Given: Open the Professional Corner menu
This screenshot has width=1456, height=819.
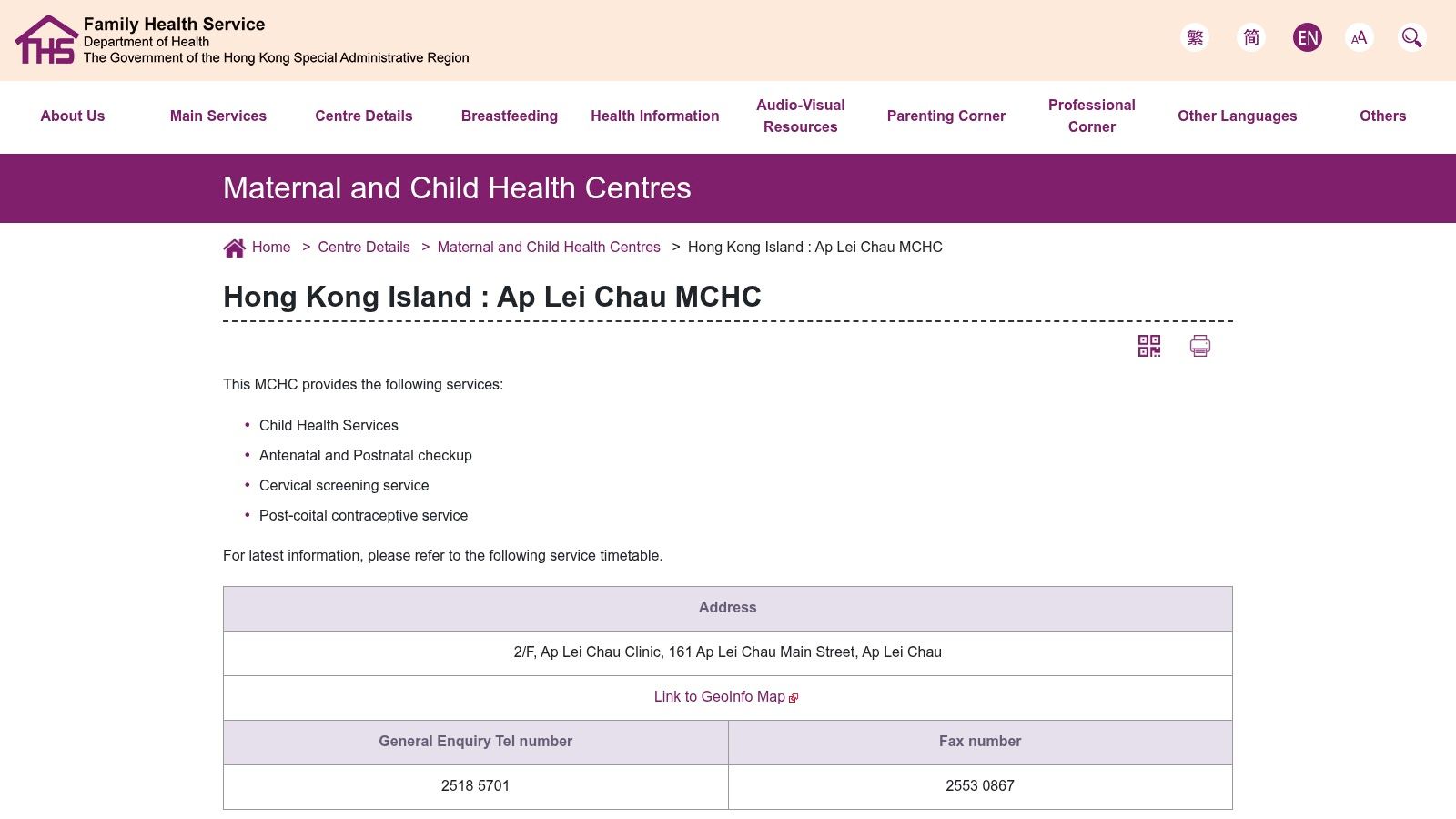Looking at the screenshot, I should pyautogui.click(x=1092, y=116).
